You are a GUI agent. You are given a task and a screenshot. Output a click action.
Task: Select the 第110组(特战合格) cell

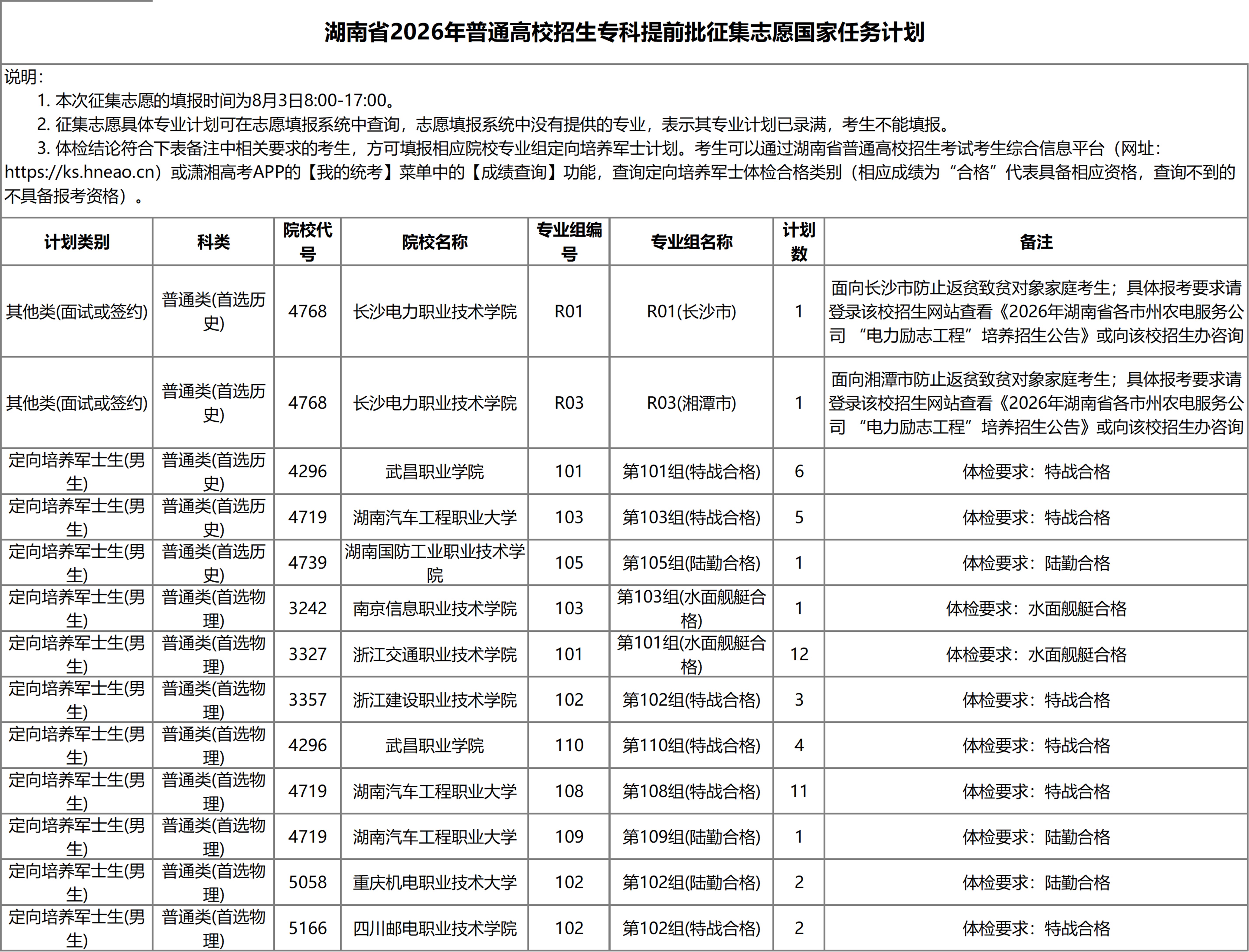pos(691,745)
